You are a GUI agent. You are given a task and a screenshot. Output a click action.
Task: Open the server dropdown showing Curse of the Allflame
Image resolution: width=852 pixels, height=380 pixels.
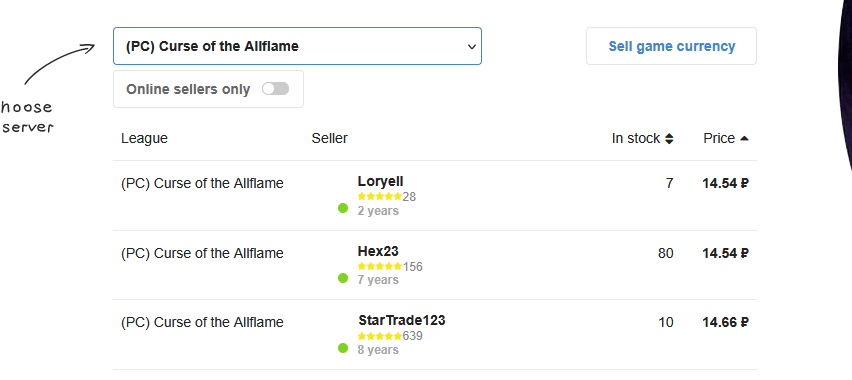(x=297, y=46)
